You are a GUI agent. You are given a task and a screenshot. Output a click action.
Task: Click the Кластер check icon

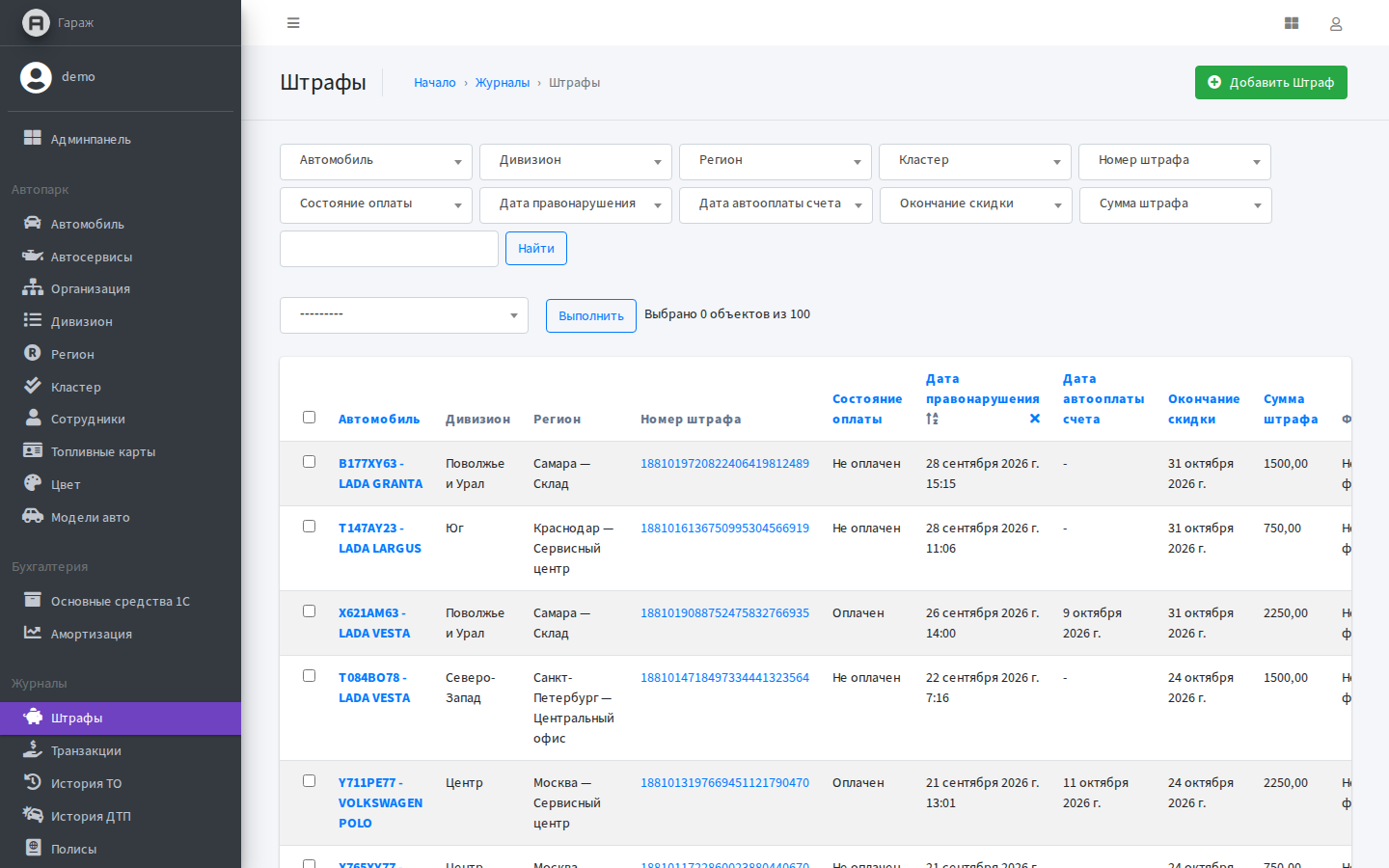33,386
